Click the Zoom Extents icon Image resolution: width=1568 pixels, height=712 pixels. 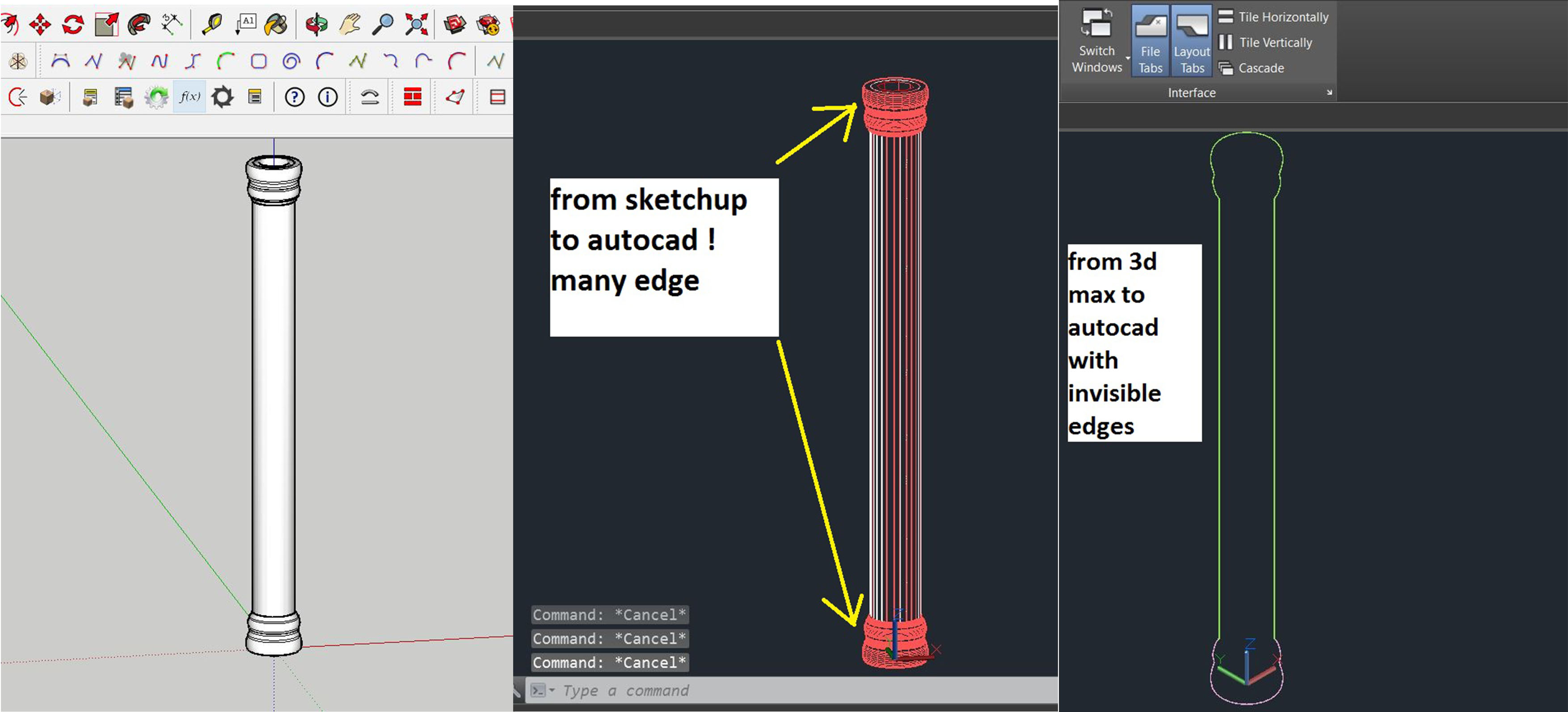pyautogui.click(x=417, y=24)
